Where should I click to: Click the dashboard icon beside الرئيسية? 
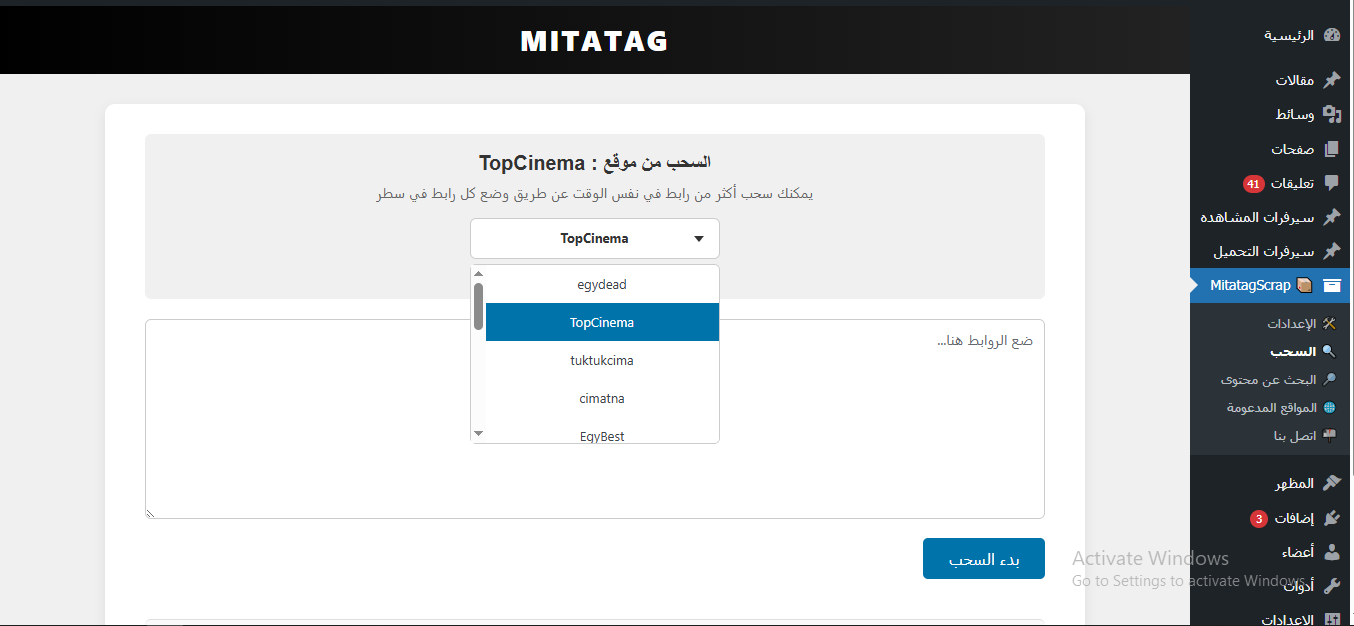[x=1331, y=35]
